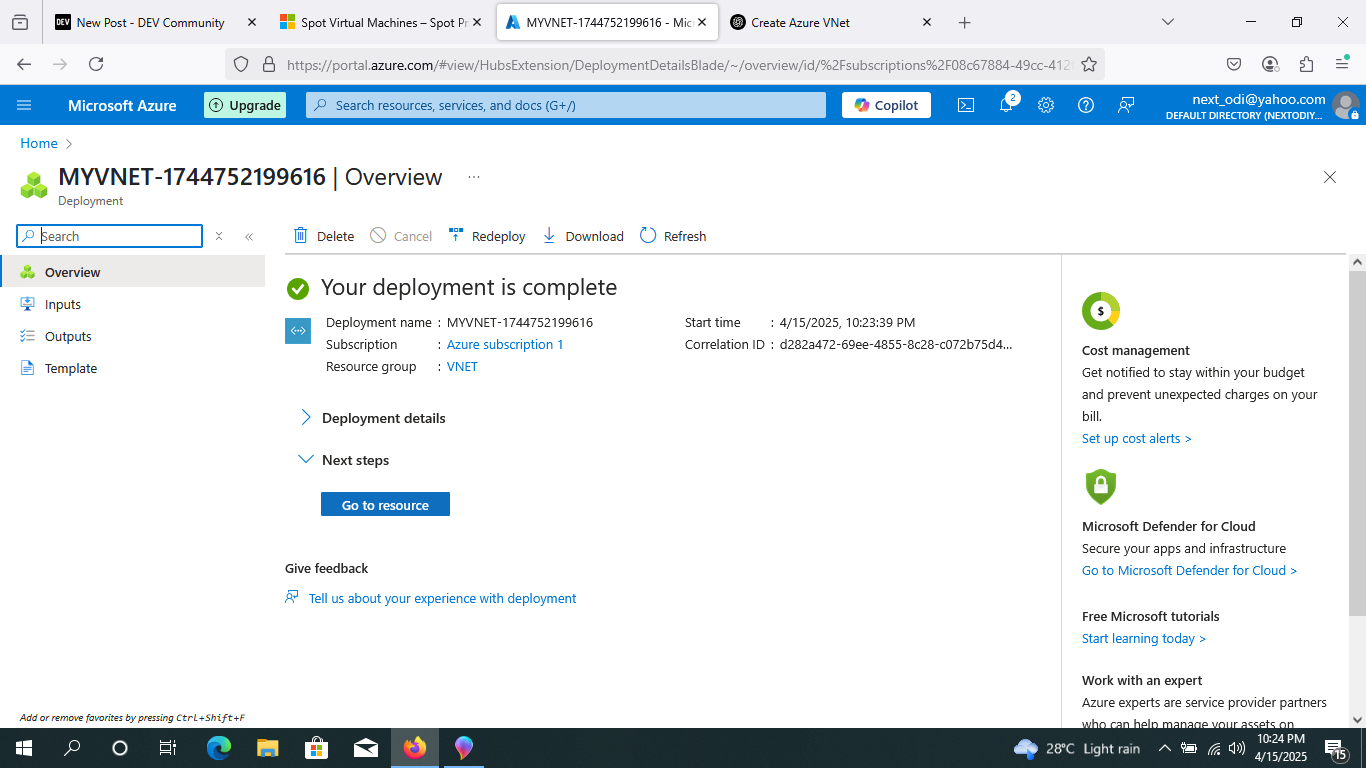Open the Tell us about your experience link

coord(442,598)
